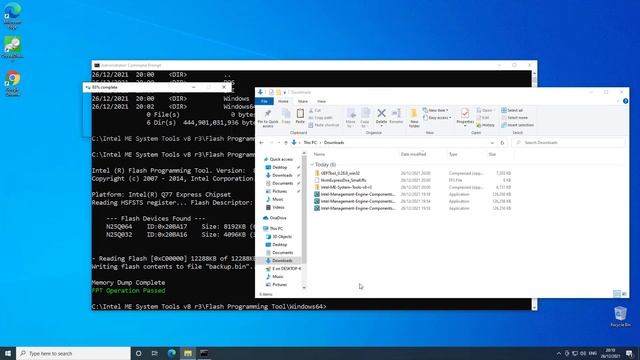Go up one level with up arrow
The width and height of the screenshot is (640, 360).
(286, 142)
